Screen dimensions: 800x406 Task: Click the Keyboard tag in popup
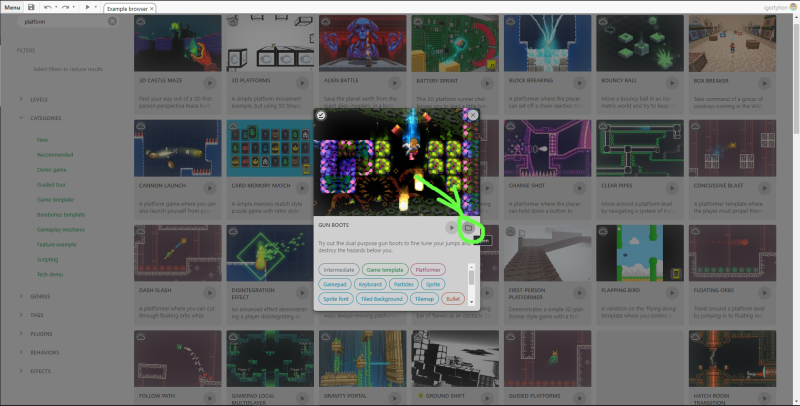[370, 284]
